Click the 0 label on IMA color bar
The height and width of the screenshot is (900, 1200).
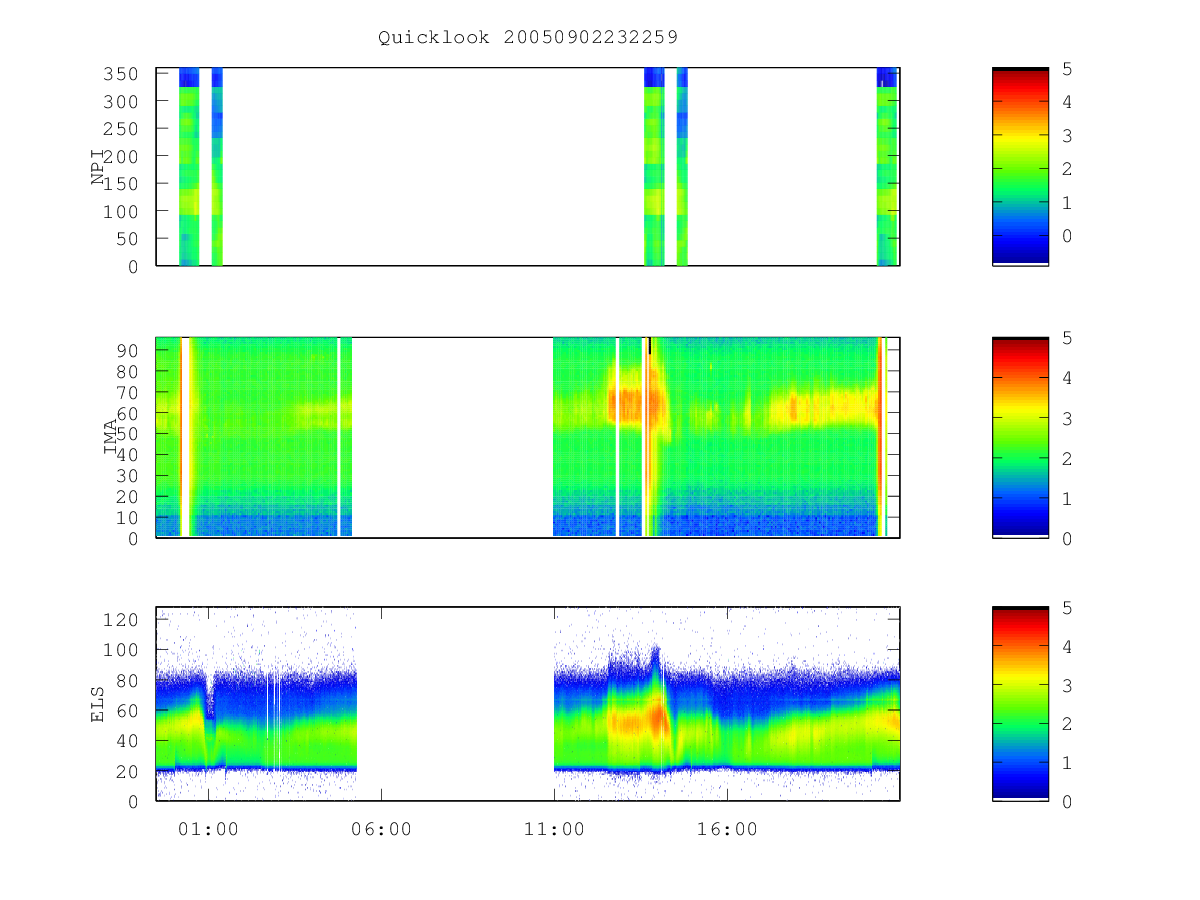point(1068,538)
